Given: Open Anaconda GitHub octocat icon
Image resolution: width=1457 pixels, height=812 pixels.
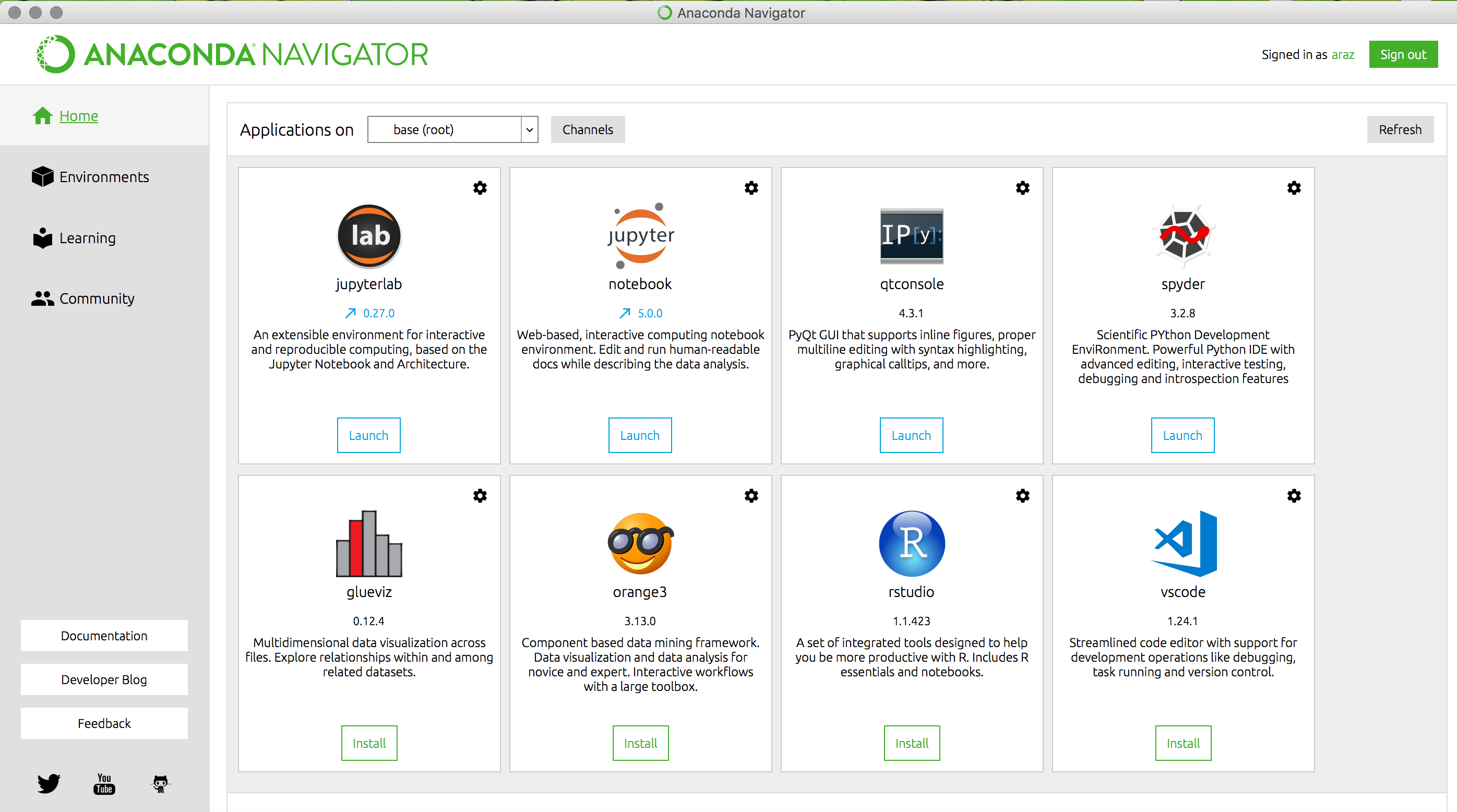Looking at the screenshot, I should click(161, 784).
